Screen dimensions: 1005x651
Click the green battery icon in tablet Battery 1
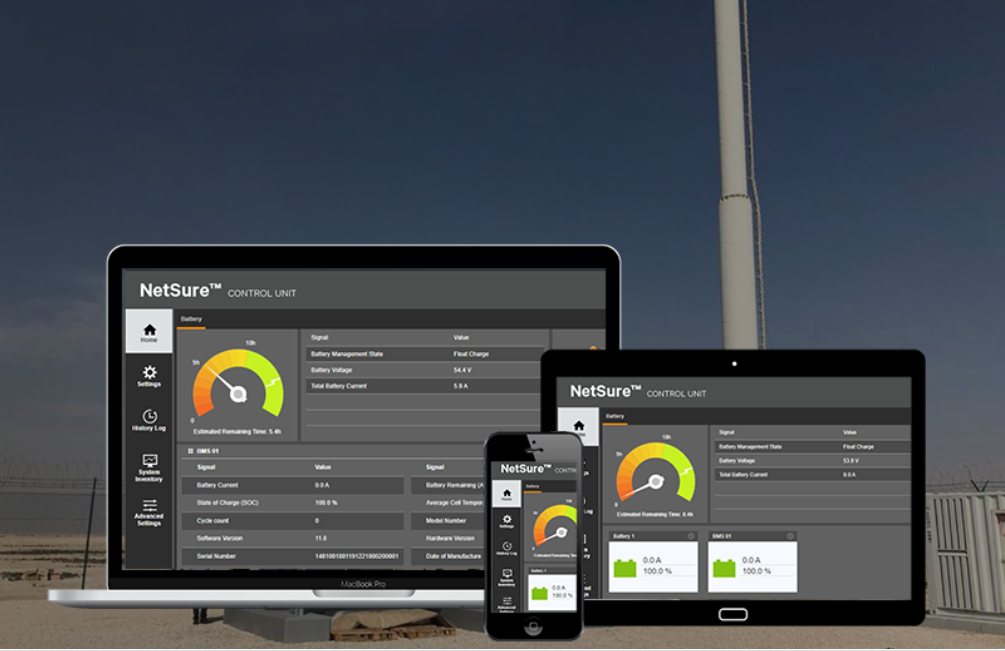tap(625, 568)
